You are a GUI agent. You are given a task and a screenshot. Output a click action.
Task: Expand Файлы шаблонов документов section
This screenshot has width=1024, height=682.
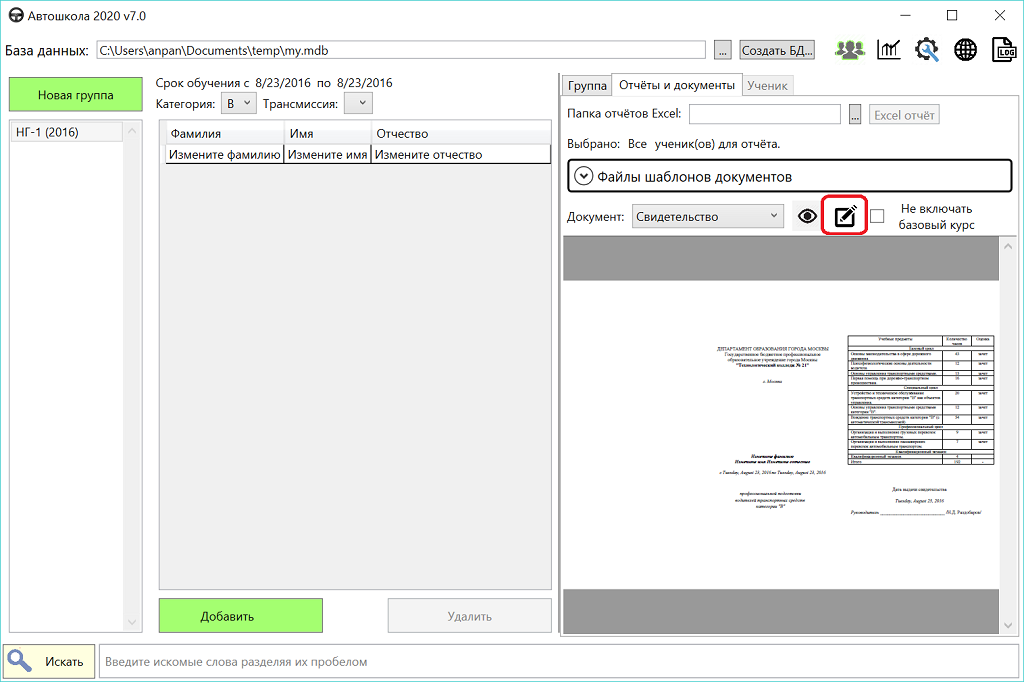584,176
